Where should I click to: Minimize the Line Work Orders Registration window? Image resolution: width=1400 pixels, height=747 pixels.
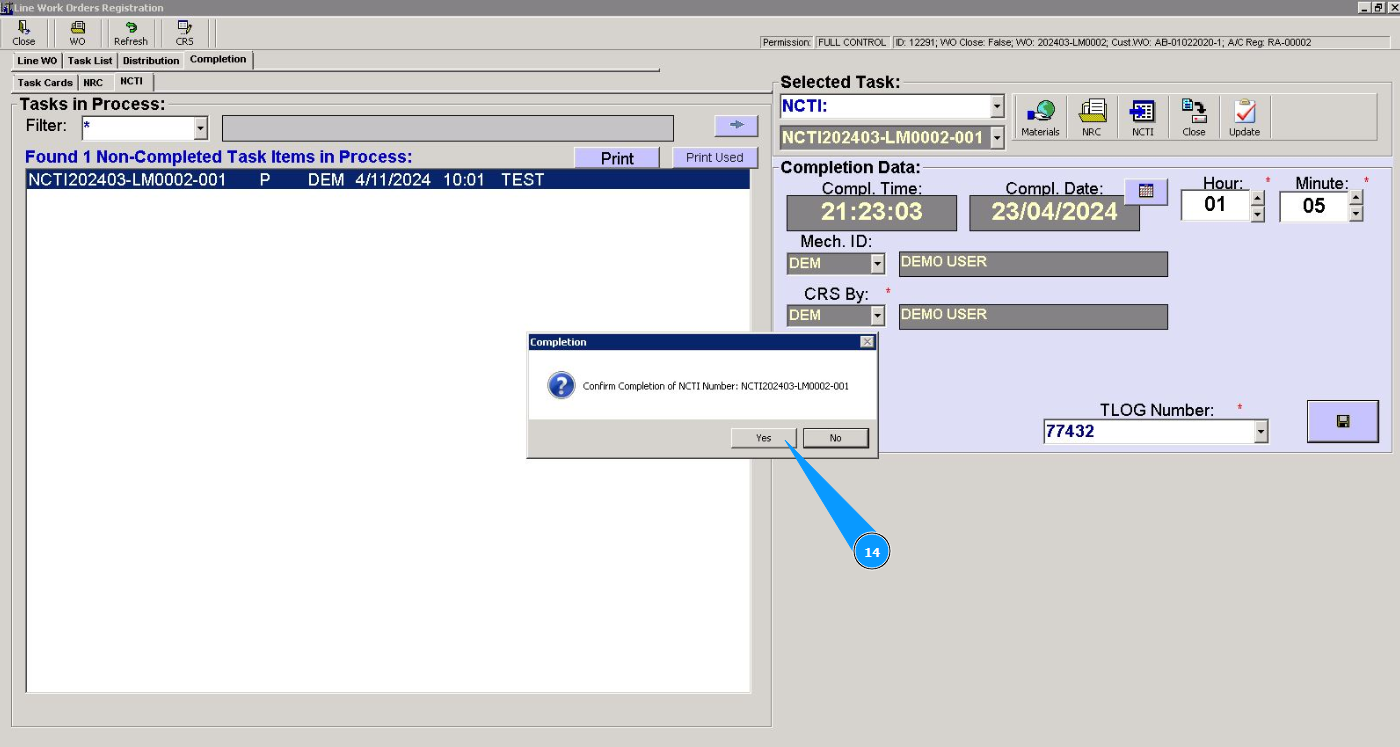point(1364,7)
